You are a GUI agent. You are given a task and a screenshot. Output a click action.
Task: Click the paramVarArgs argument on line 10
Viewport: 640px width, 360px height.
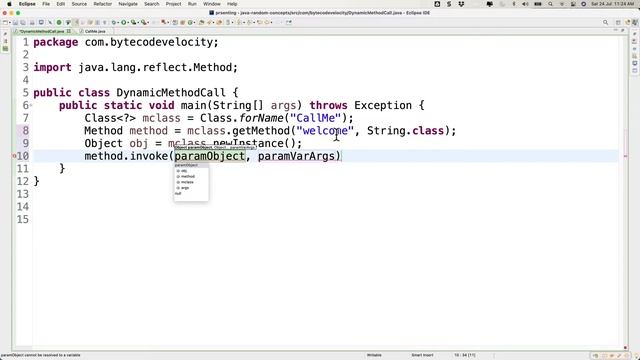click(x=296, y=156)
